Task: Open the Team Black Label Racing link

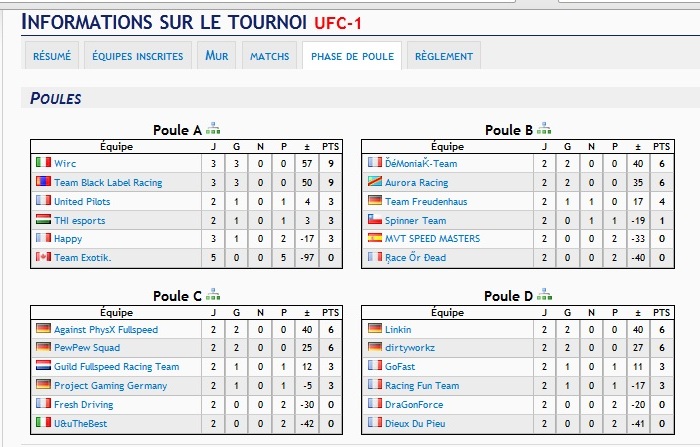Action: 108,182
